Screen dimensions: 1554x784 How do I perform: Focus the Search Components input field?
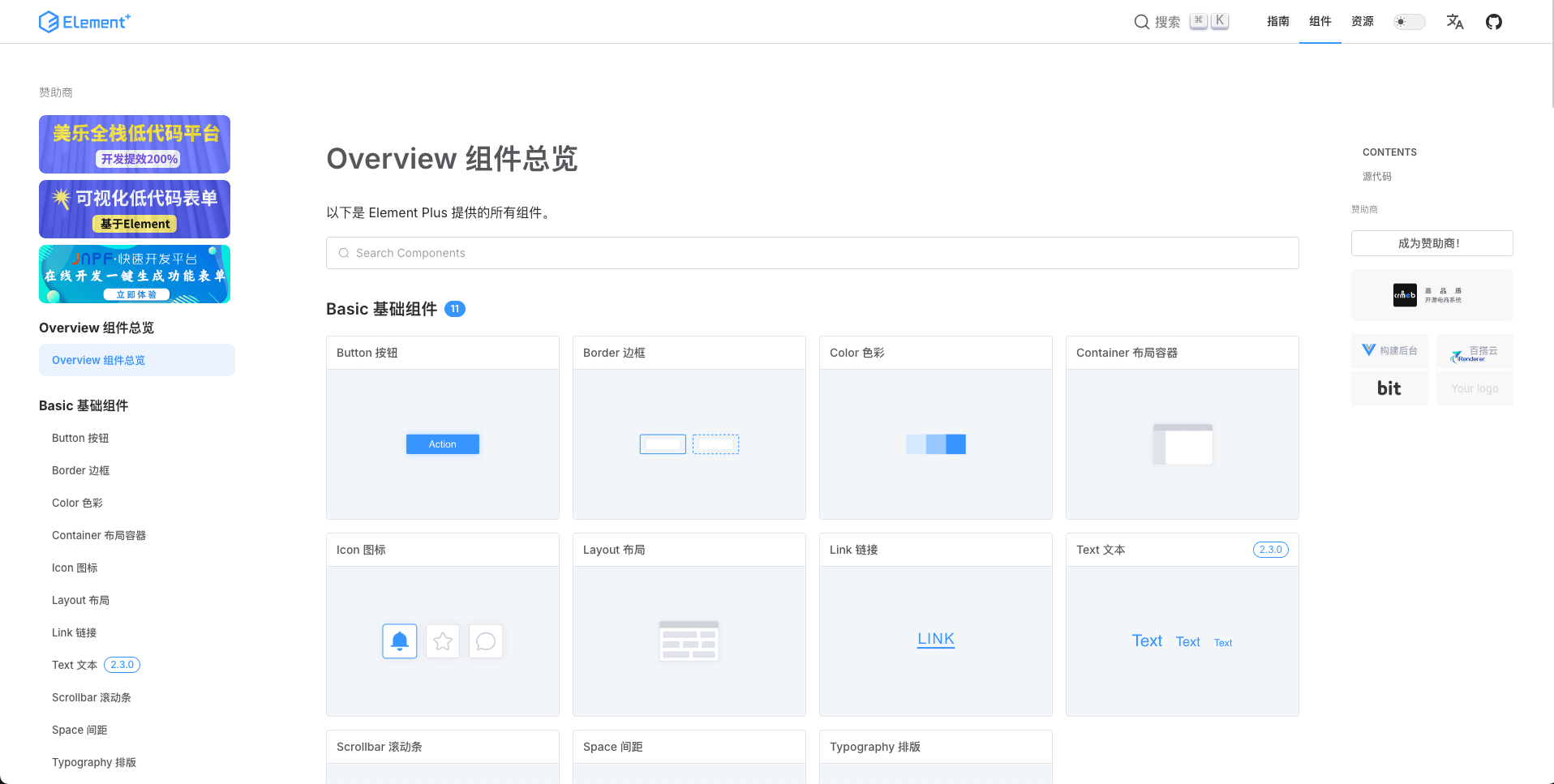click(x=812, y=253)
